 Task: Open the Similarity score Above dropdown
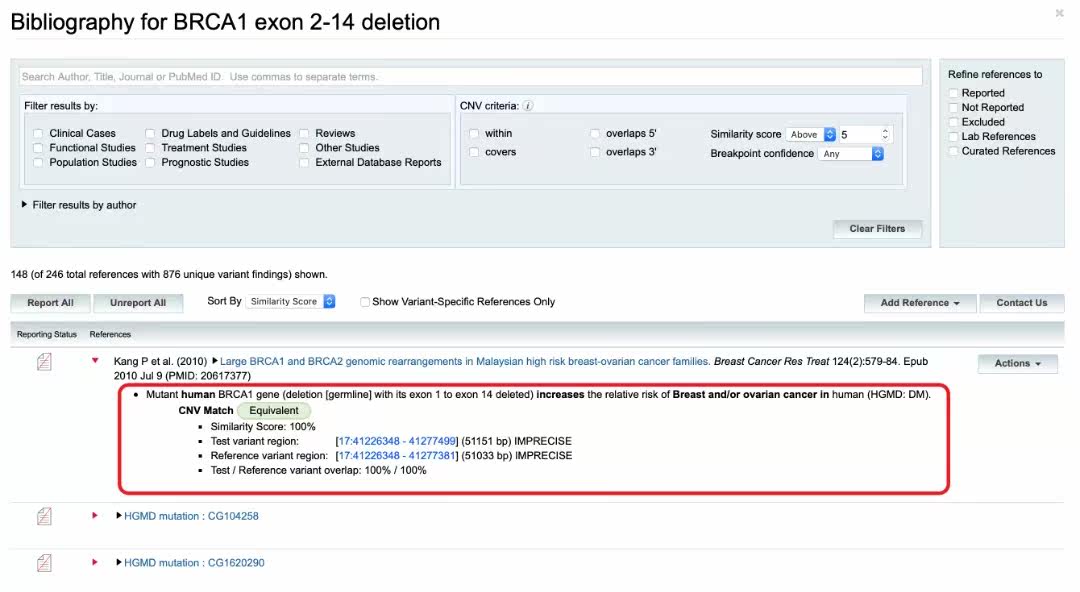(x=811, y=134)
